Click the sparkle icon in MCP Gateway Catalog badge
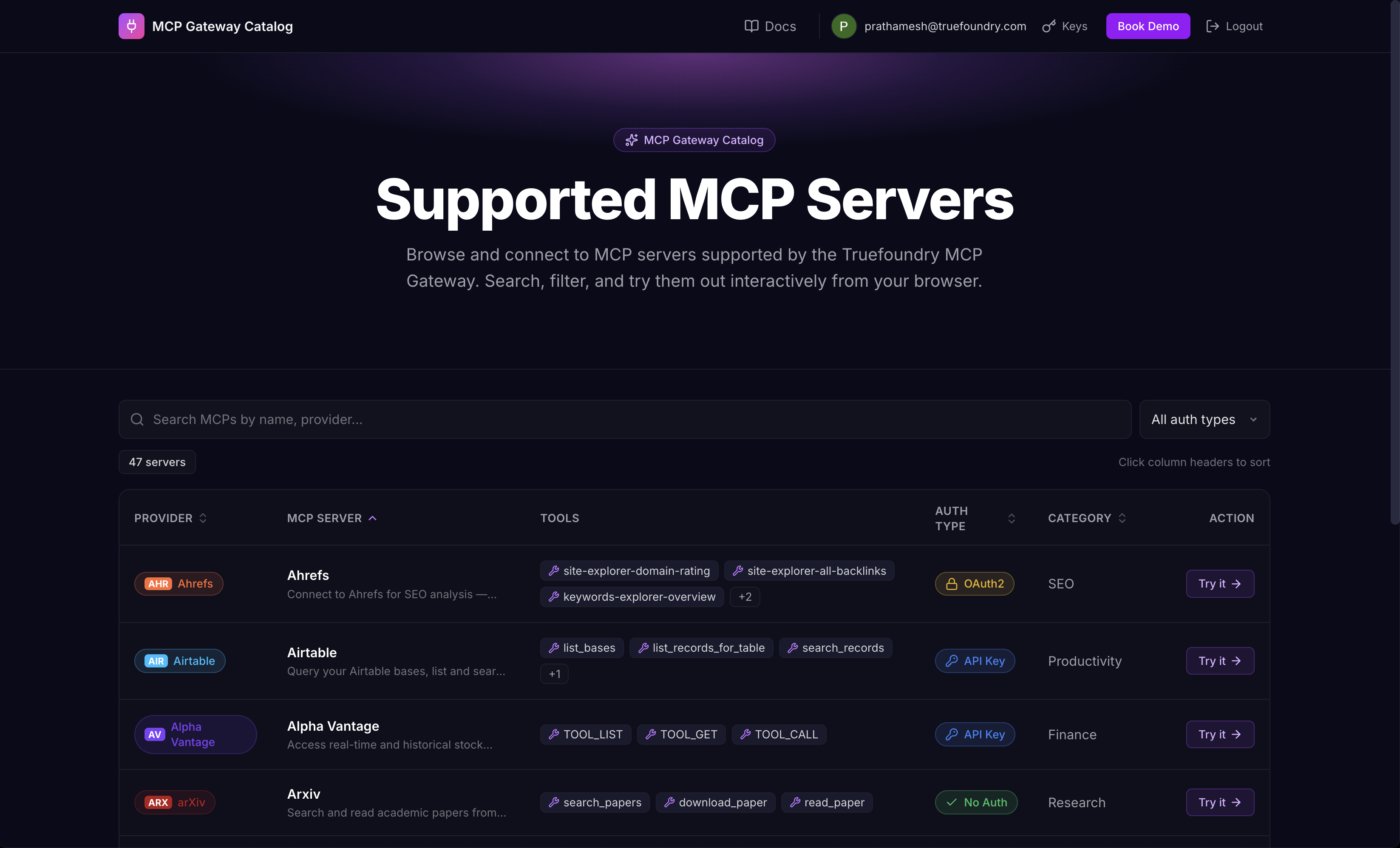Screen dimensions: 1400x848 pyautogui.click(x=632, y=140)
